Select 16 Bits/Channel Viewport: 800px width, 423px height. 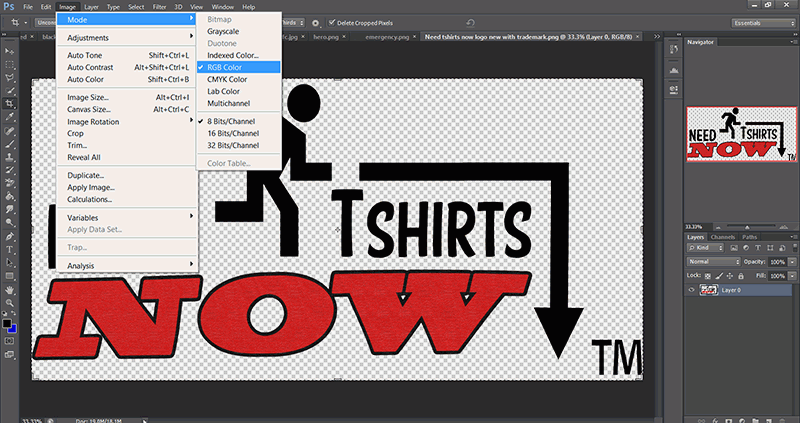(x=233, y=133)
